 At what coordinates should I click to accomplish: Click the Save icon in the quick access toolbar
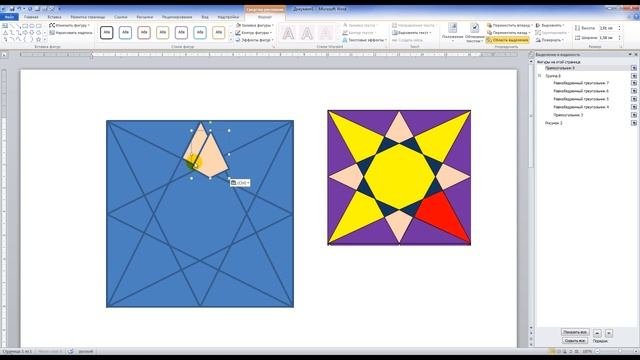pos(12,9)
